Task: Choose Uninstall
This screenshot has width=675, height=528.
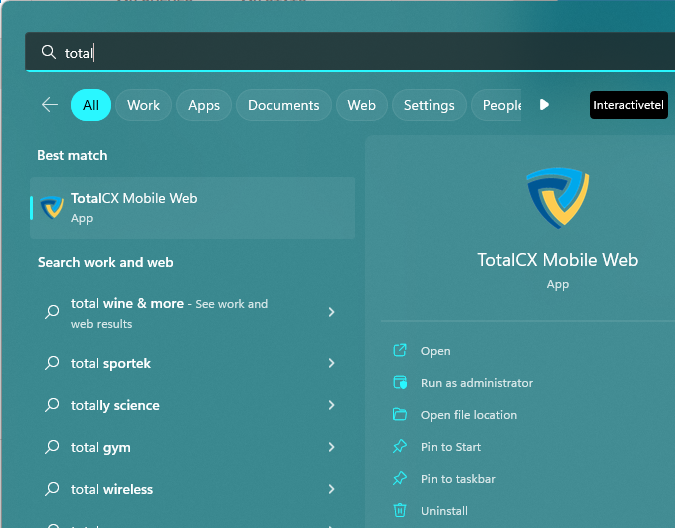Action: pyautogui.click(x=444, y=511)
